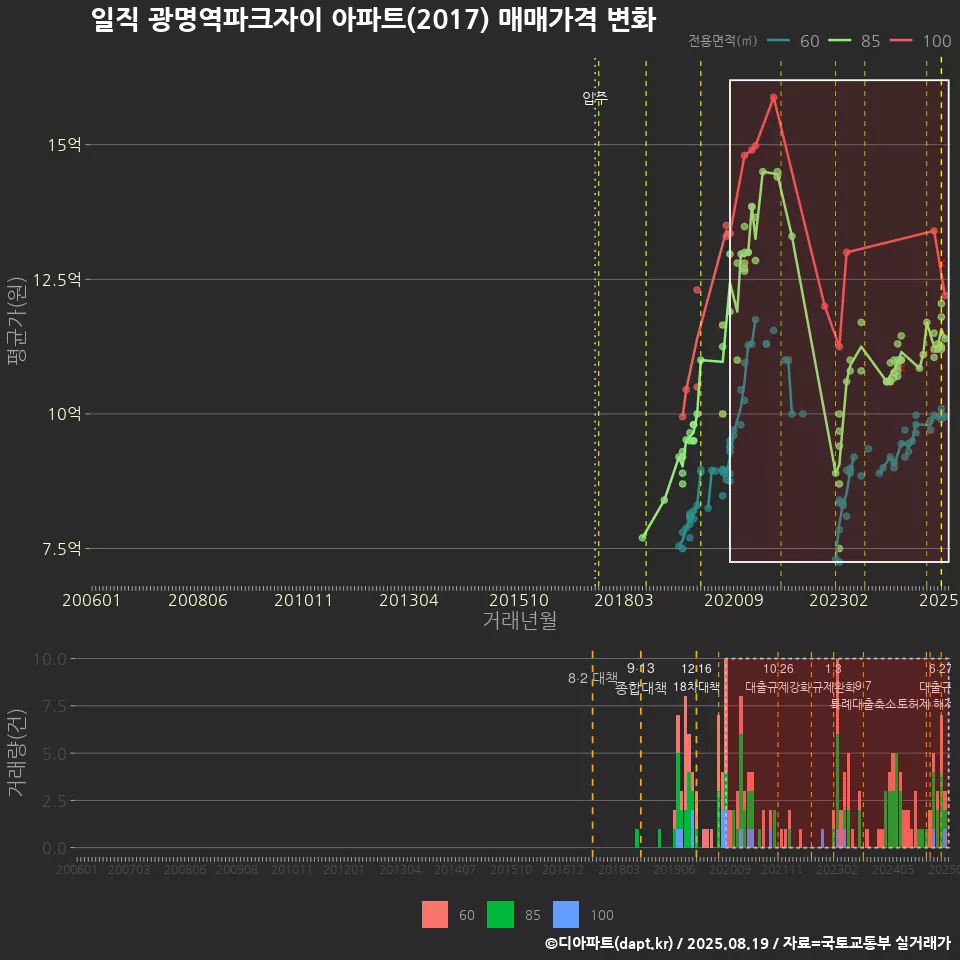Click the teal 60㎡ line legend marker
This screenshot has width=960, height=960.
[x=778, y=41]
